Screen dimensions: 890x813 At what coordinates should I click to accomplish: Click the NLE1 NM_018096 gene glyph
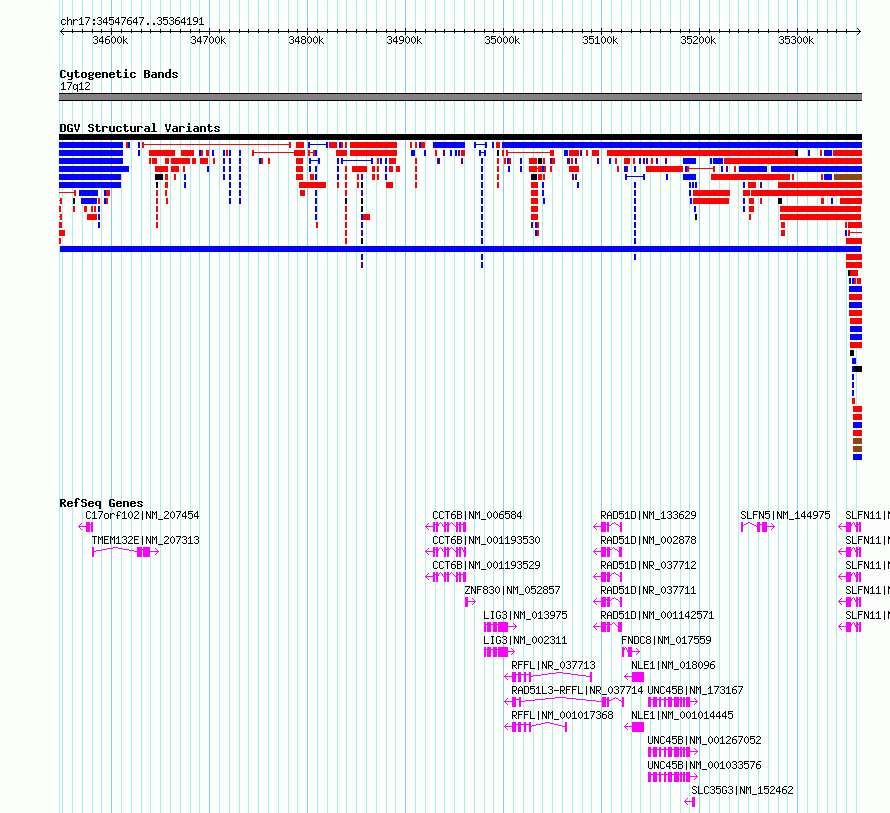tap(635, 677)
